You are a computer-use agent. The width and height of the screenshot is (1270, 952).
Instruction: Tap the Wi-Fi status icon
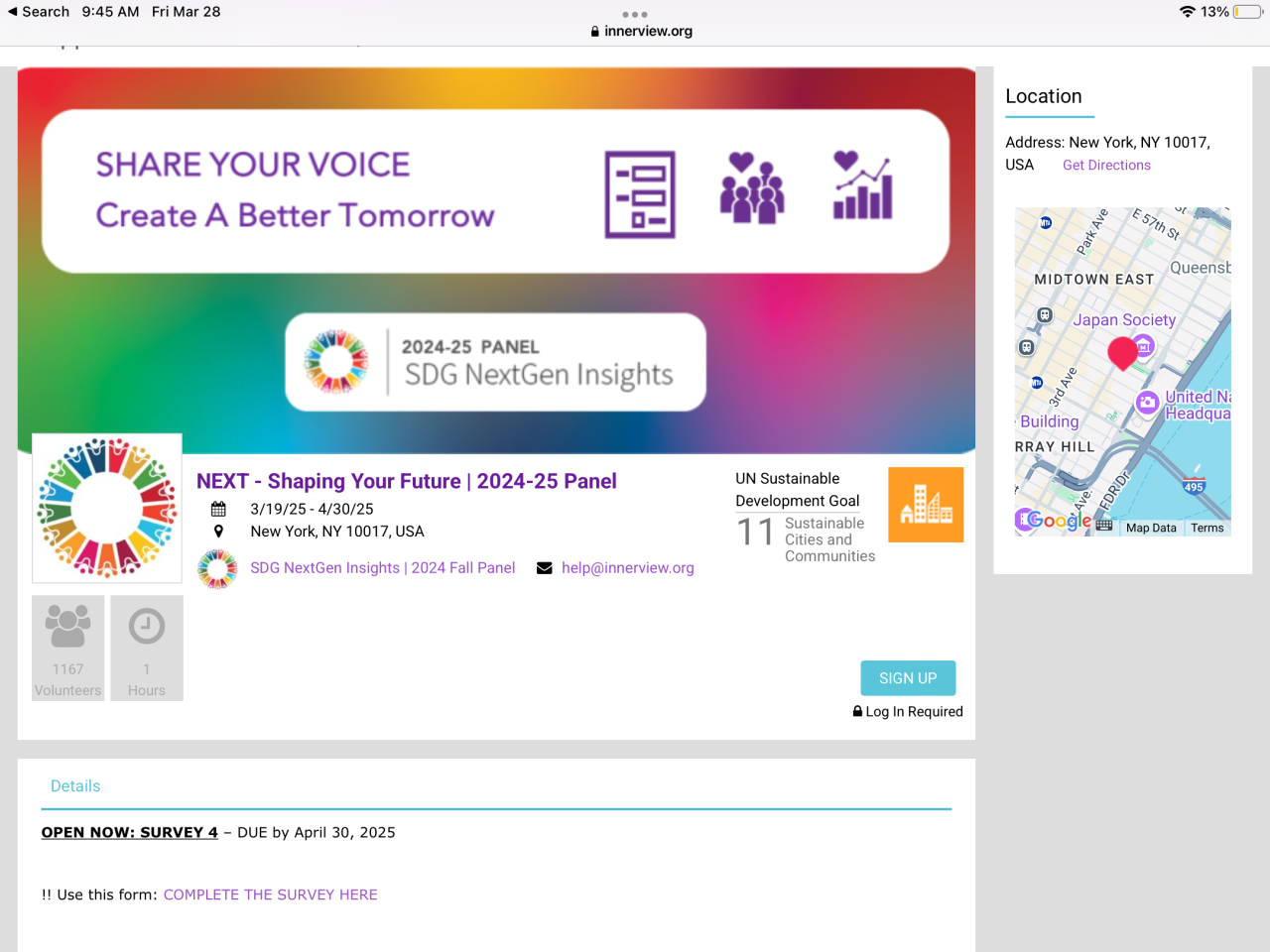point(1187,12)
